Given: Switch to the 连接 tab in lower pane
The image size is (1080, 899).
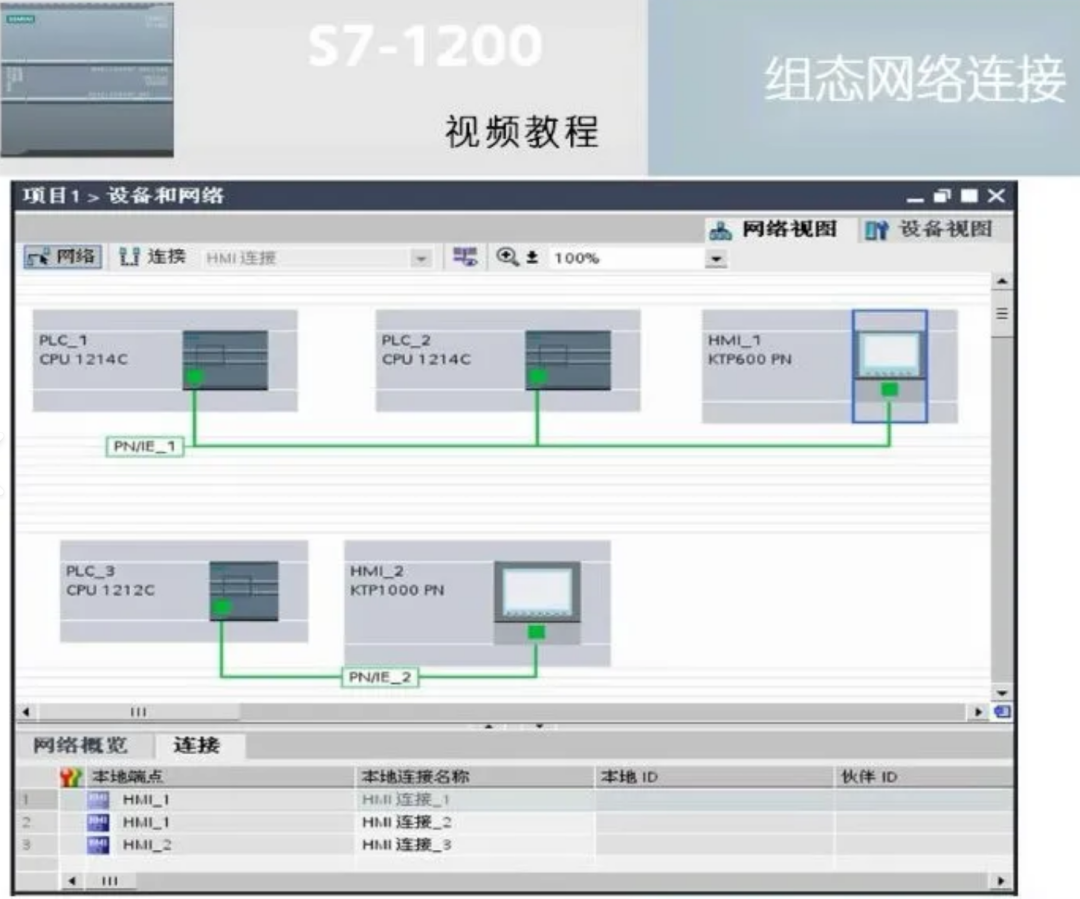Looking at the screenshot, I should point(197,745).
